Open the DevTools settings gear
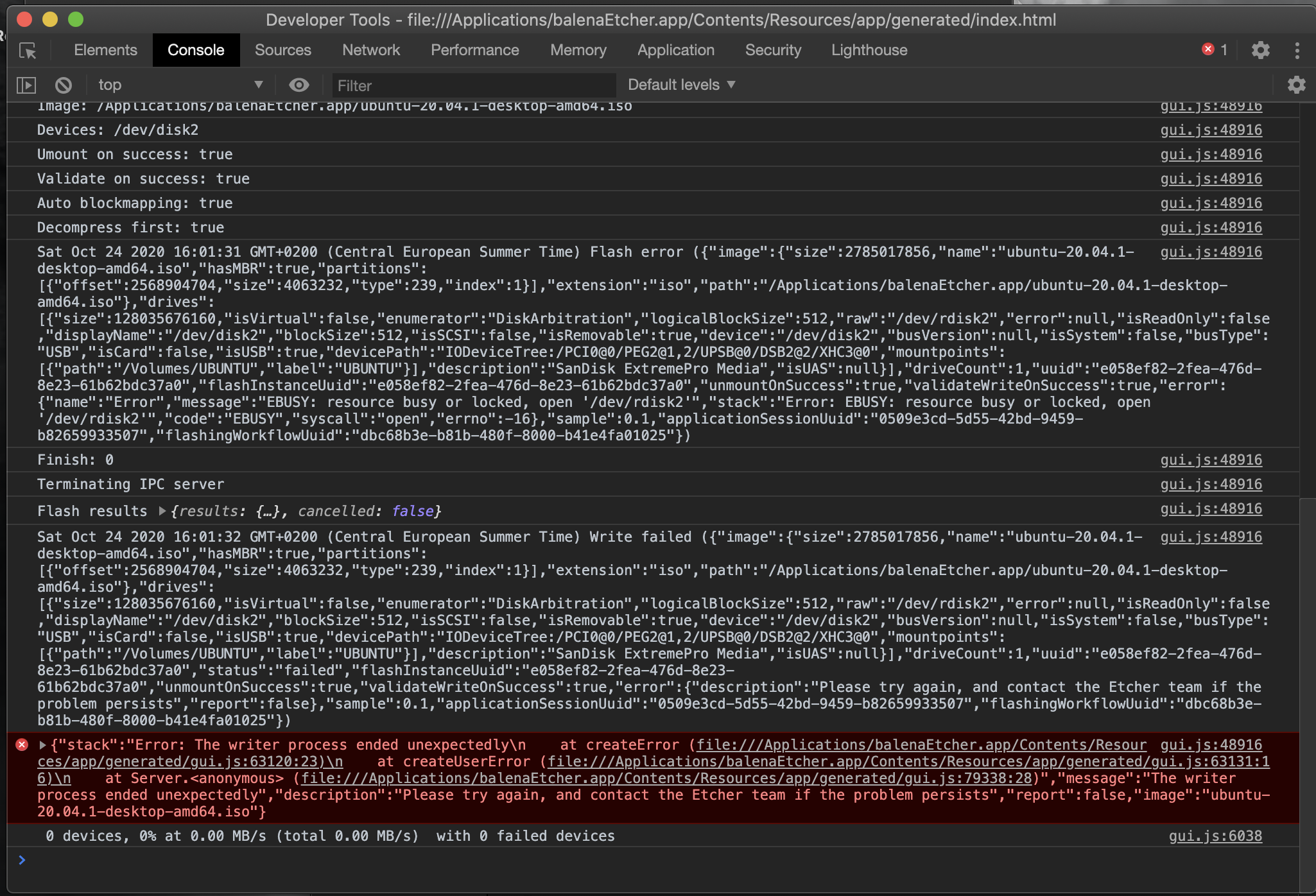1316x896 pixels. pyautogui.click(x=1261, y=50)
